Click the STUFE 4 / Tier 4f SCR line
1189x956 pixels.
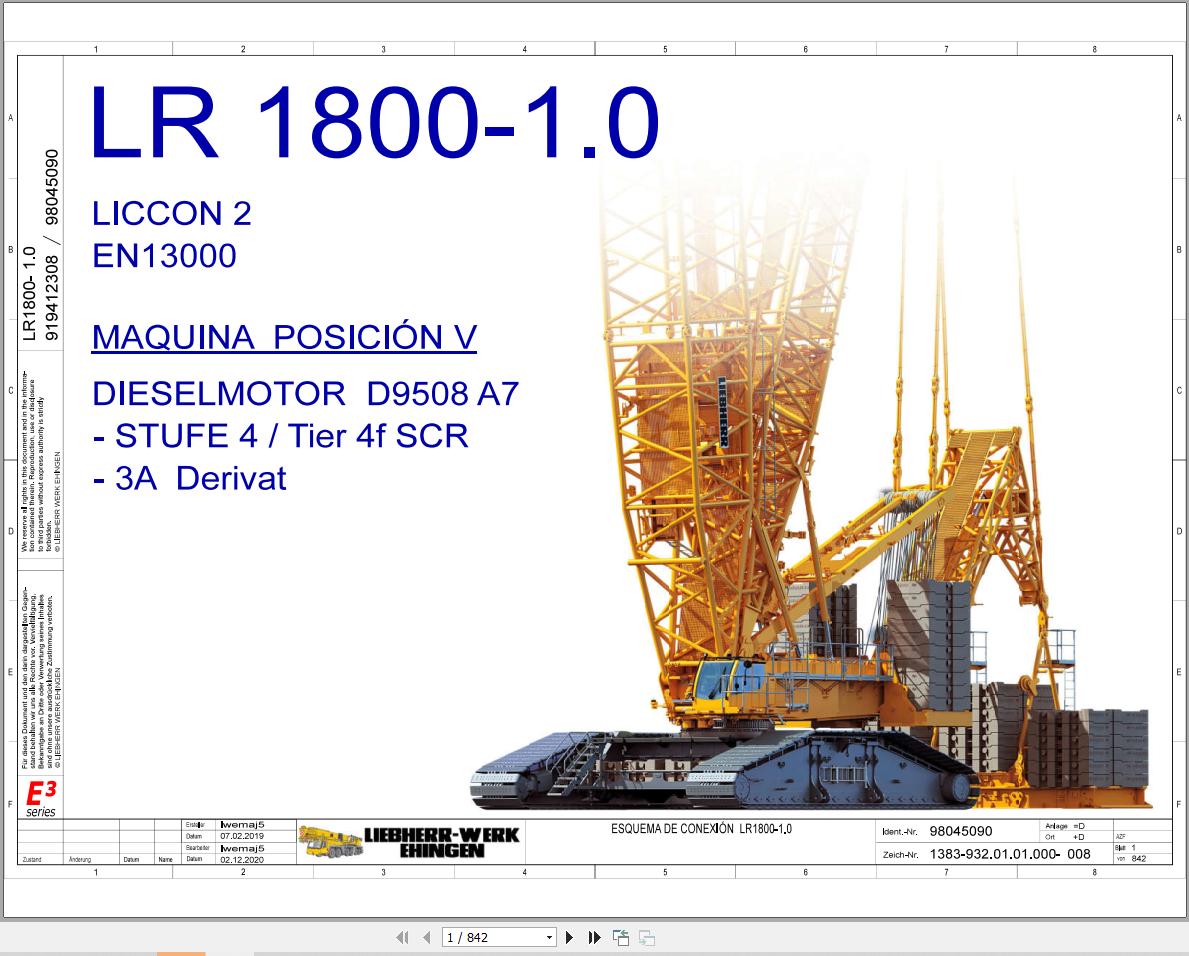coord(281,436)
